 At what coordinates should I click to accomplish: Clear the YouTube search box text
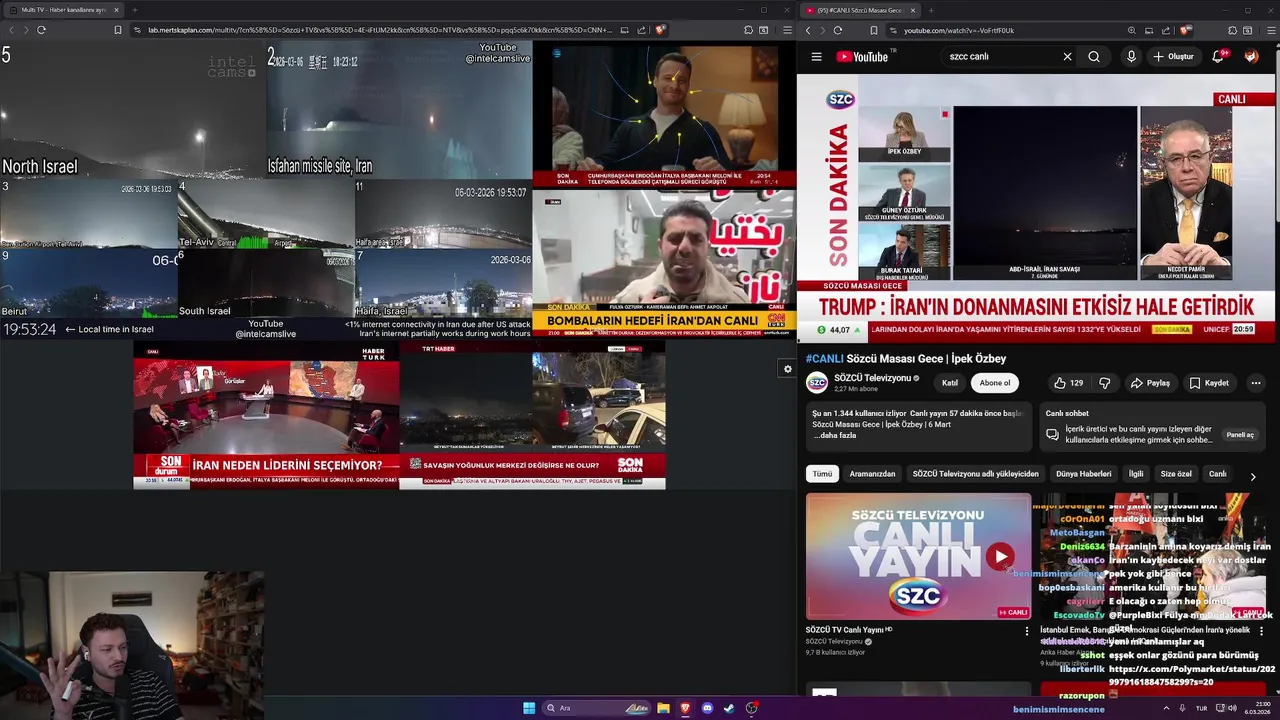1067,57
